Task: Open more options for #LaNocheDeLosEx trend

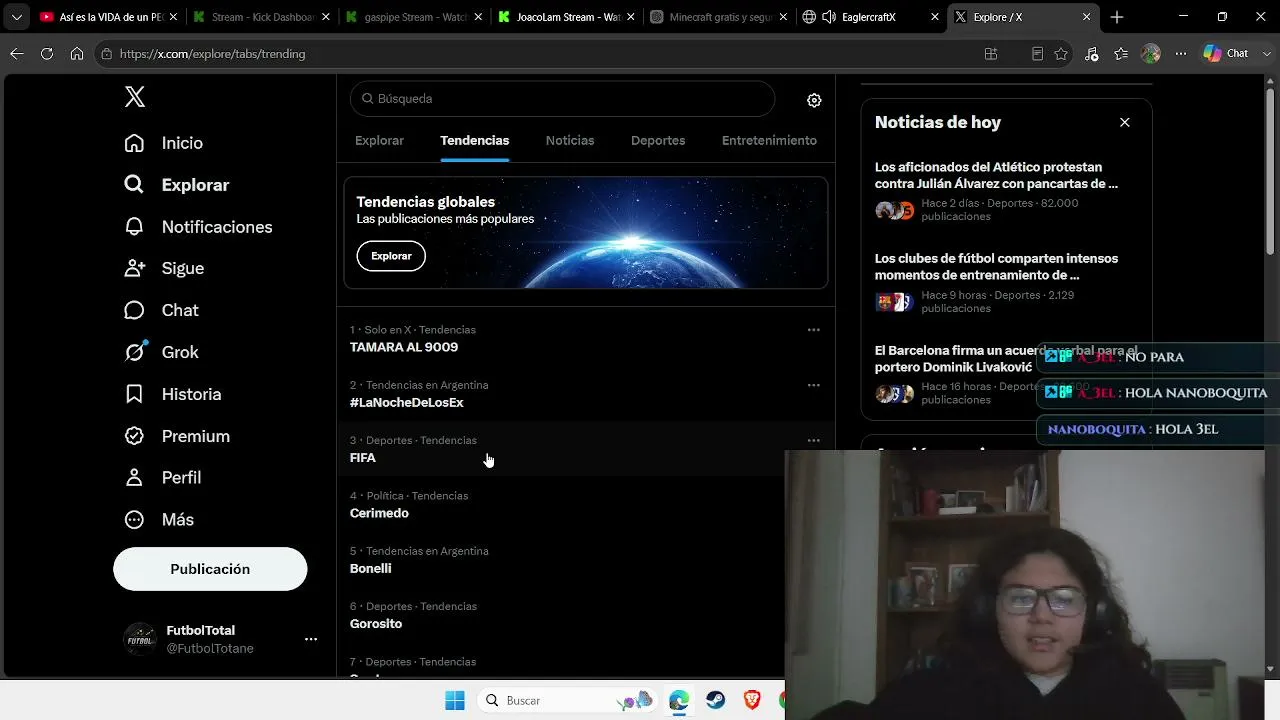Action: (x=814, y=385)
